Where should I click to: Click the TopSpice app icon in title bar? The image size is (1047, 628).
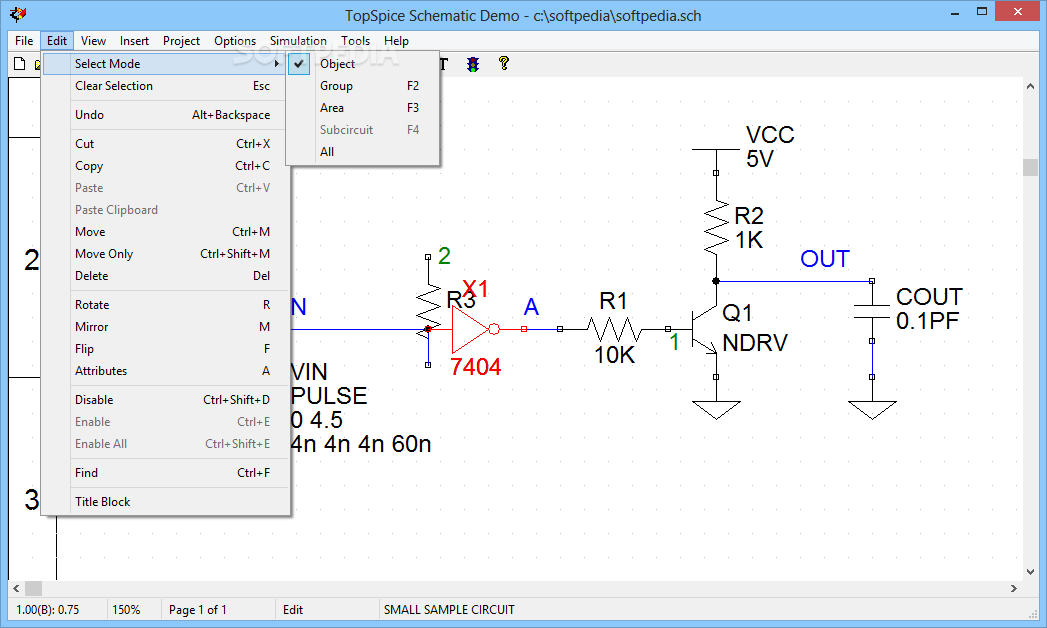[19, 14]
